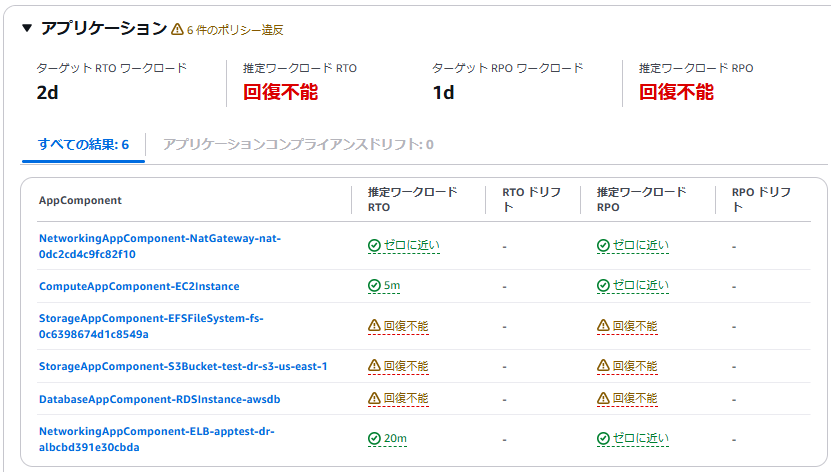Click the warning icon in EFSFileSystem RTO cell
This screenshot has width=831, height=472.
[x=374, y=325]
